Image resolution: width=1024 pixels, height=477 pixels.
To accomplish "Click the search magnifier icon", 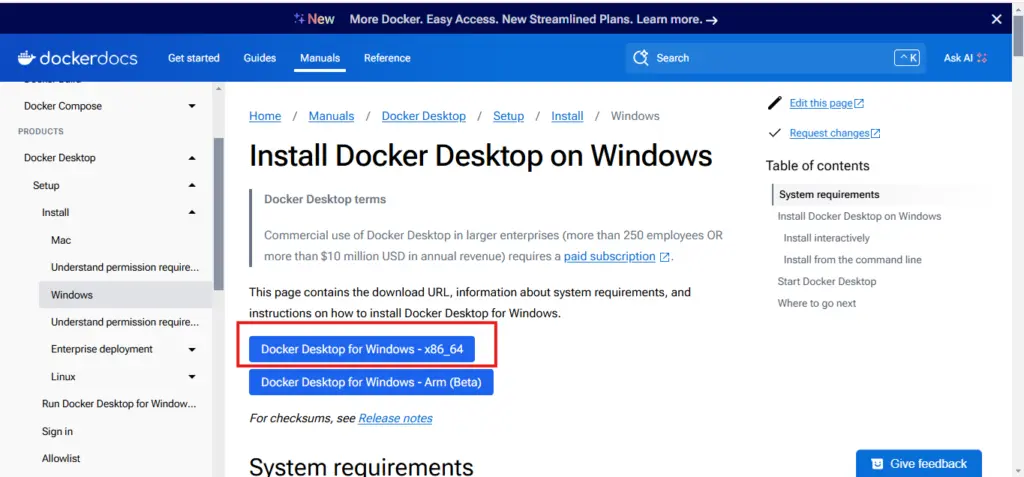I will pyautogui.click(x=640, y=58).
